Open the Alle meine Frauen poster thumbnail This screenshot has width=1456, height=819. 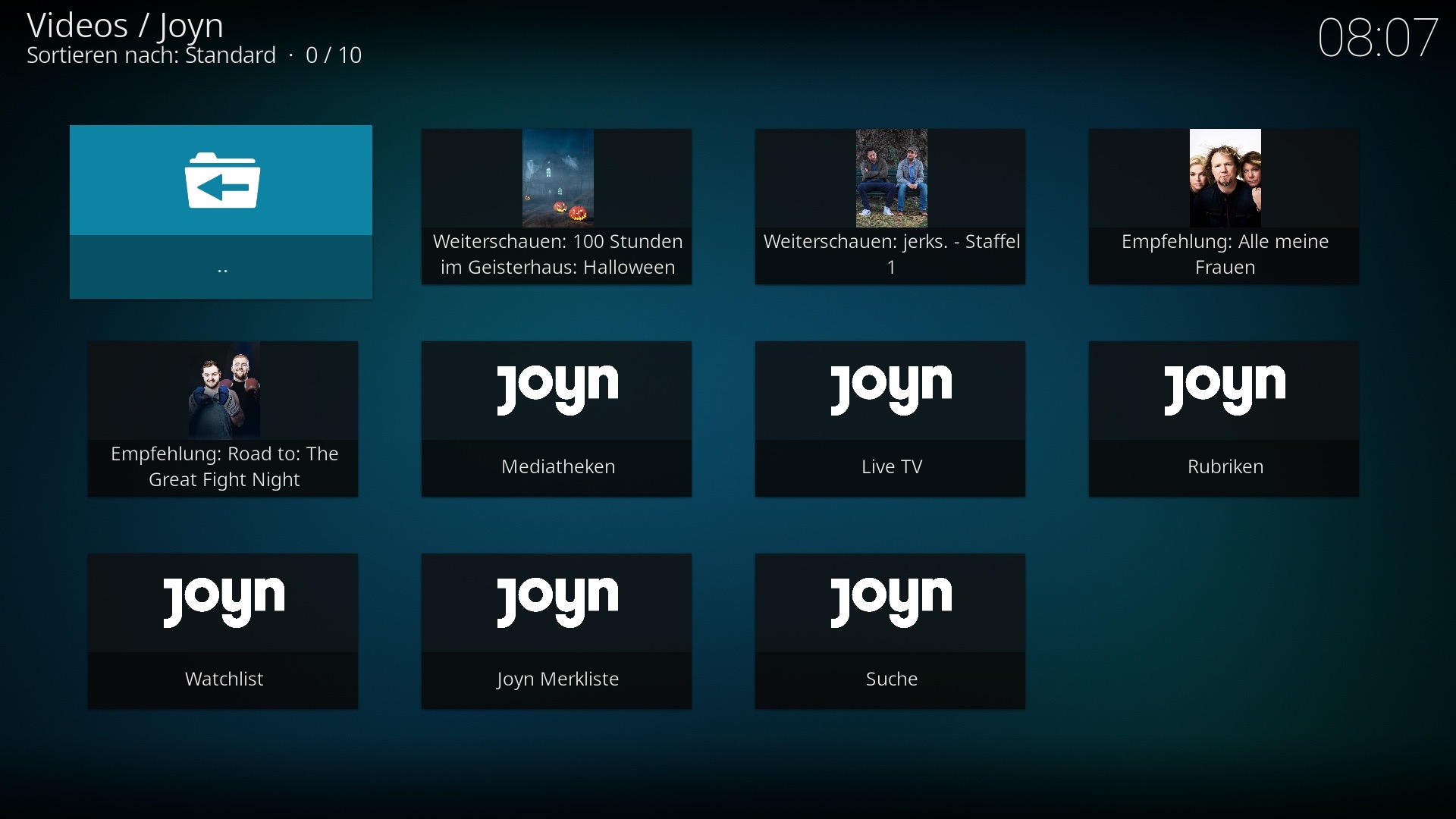(x=1225, y=178)
